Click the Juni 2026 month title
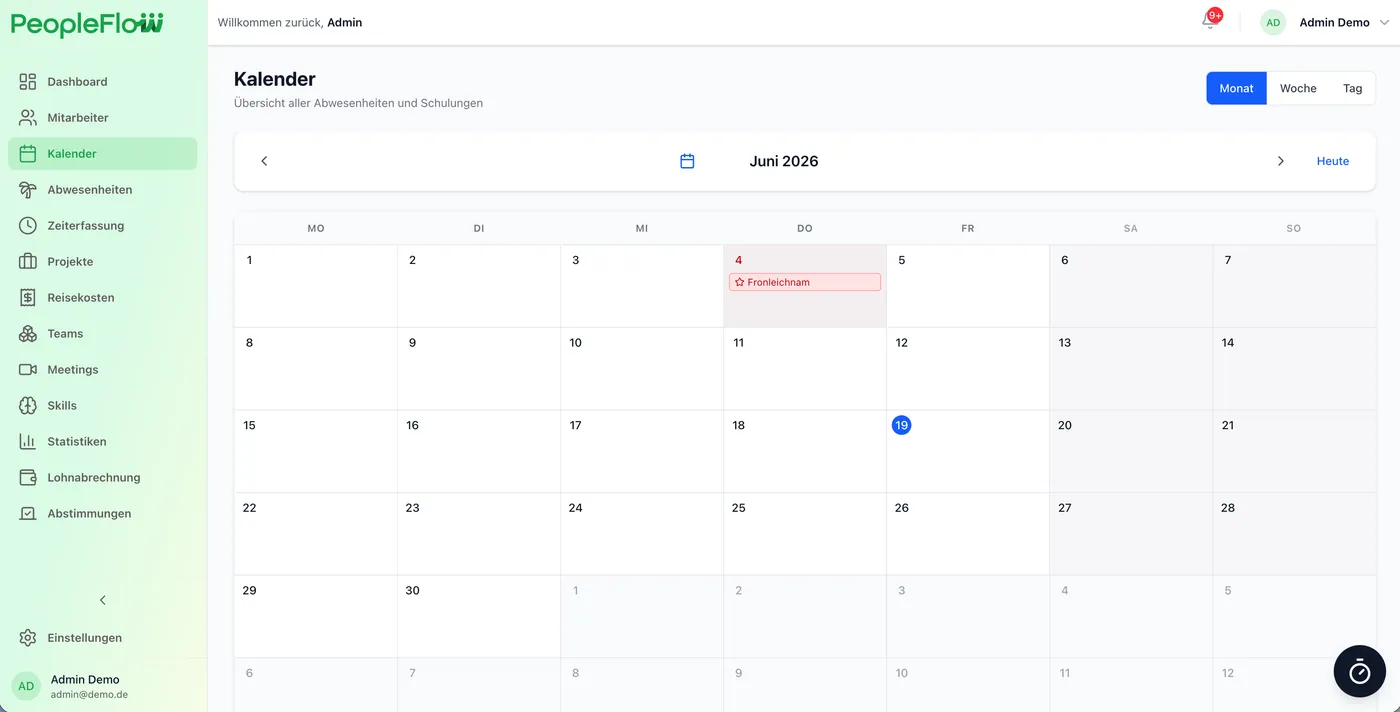This screenshot has width=1400, height=712. click(x=784, y=161)
